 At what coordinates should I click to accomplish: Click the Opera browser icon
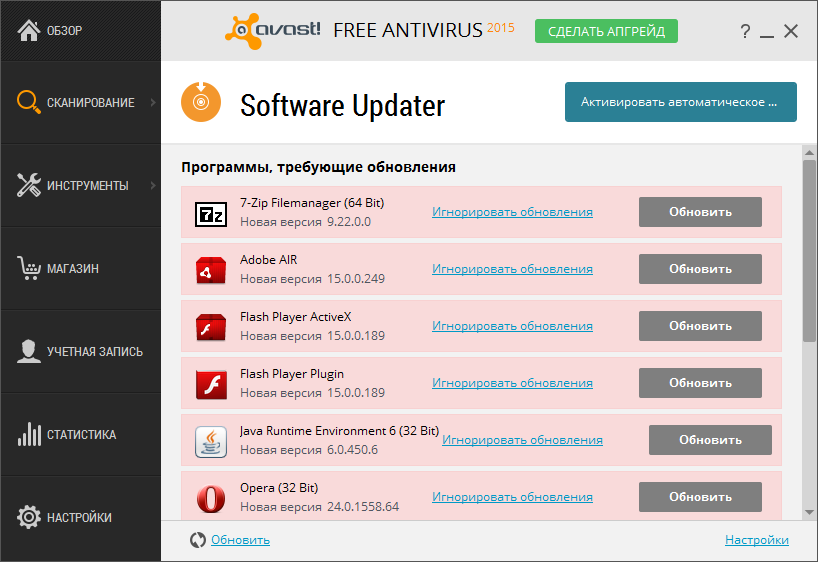211,499
